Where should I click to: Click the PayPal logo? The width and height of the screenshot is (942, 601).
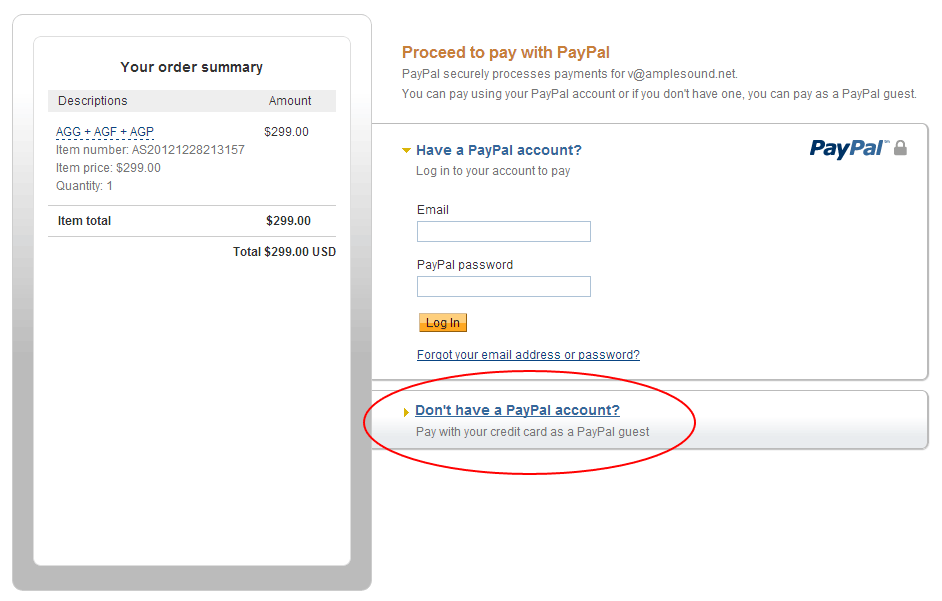848,149
